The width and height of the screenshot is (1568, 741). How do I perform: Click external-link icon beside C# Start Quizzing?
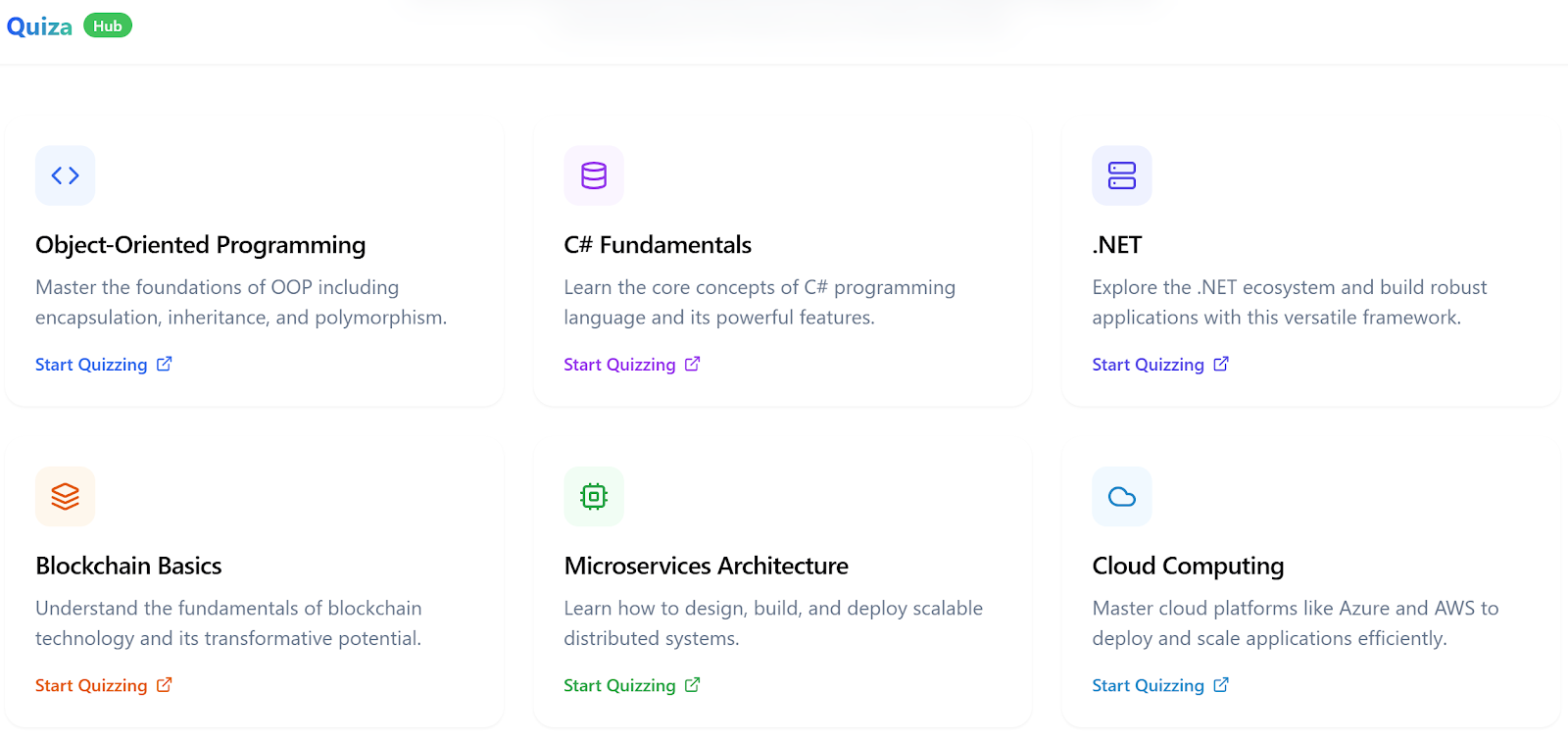[693, 364]
